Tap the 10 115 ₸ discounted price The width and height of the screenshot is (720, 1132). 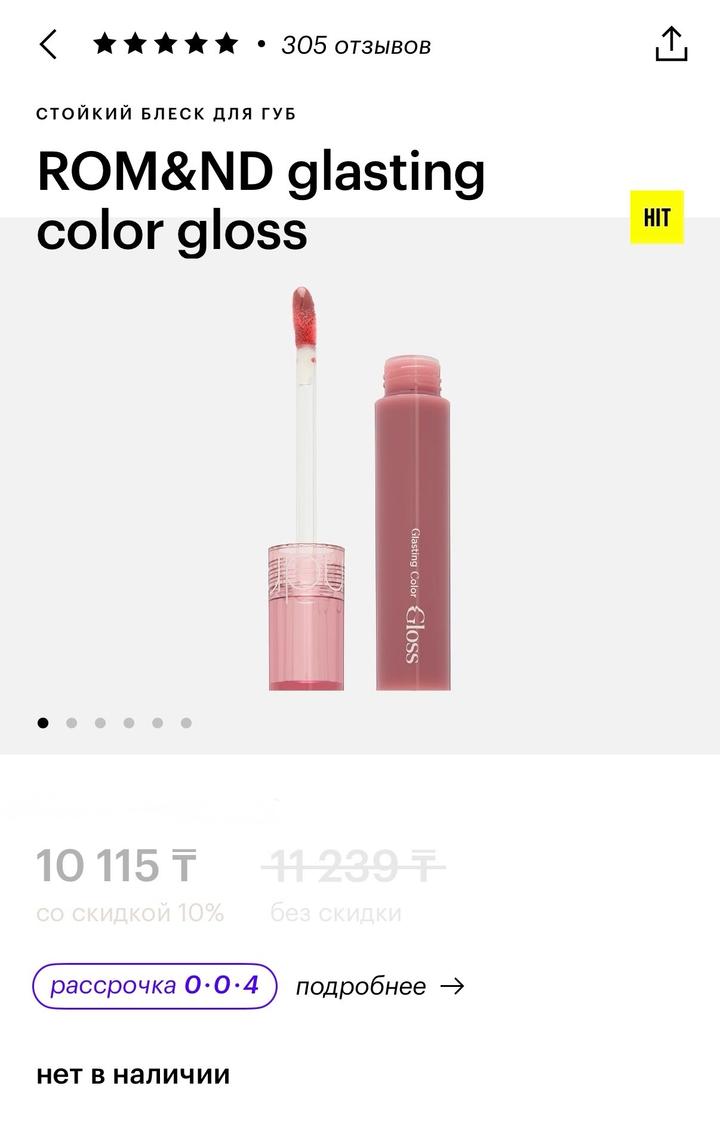pyautogui.click(x=116, y=865)
